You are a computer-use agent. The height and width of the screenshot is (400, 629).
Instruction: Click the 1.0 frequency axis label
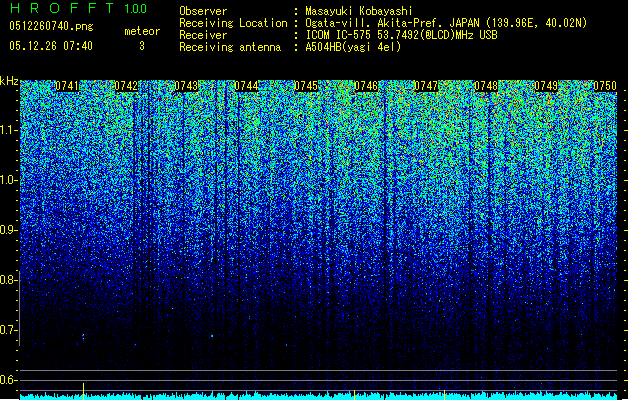(x=8, y=181)
